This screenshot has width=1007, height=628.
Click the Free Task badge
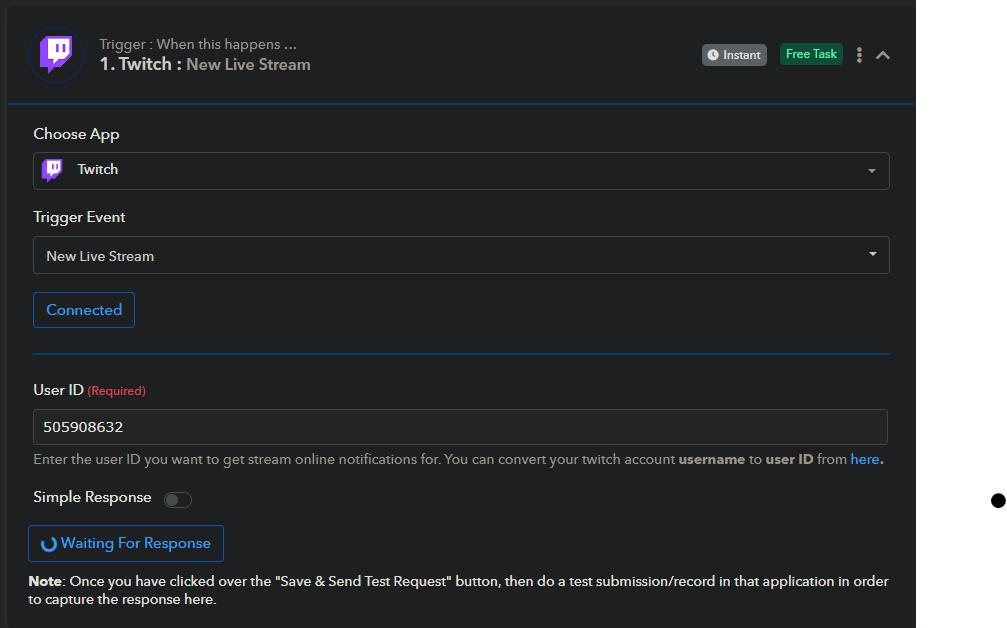click(x=811, y=54)
